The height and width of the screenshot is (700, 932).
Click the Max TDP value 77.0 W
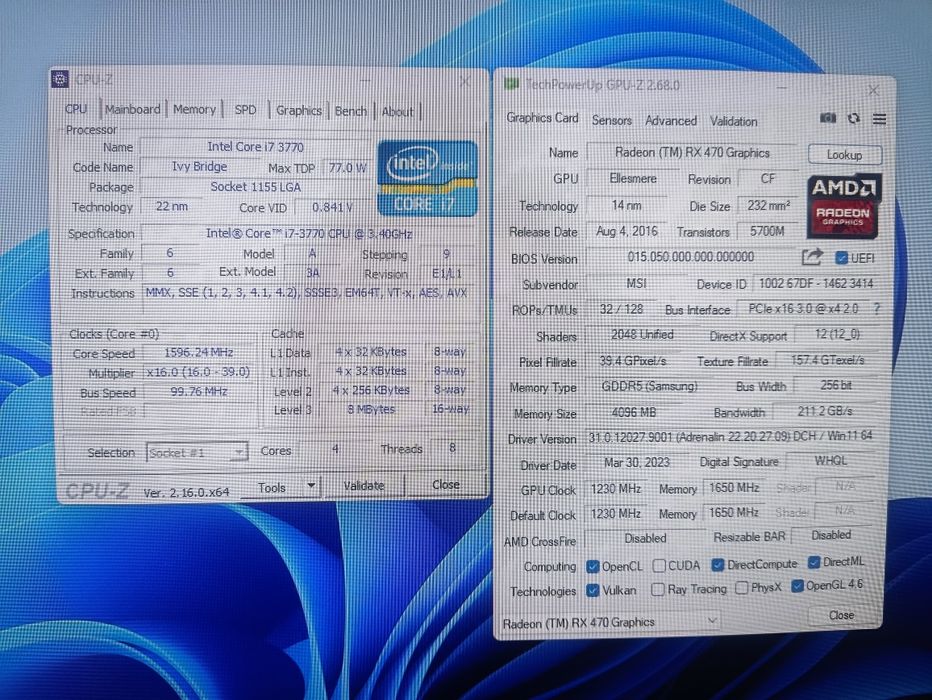(348, 168)
